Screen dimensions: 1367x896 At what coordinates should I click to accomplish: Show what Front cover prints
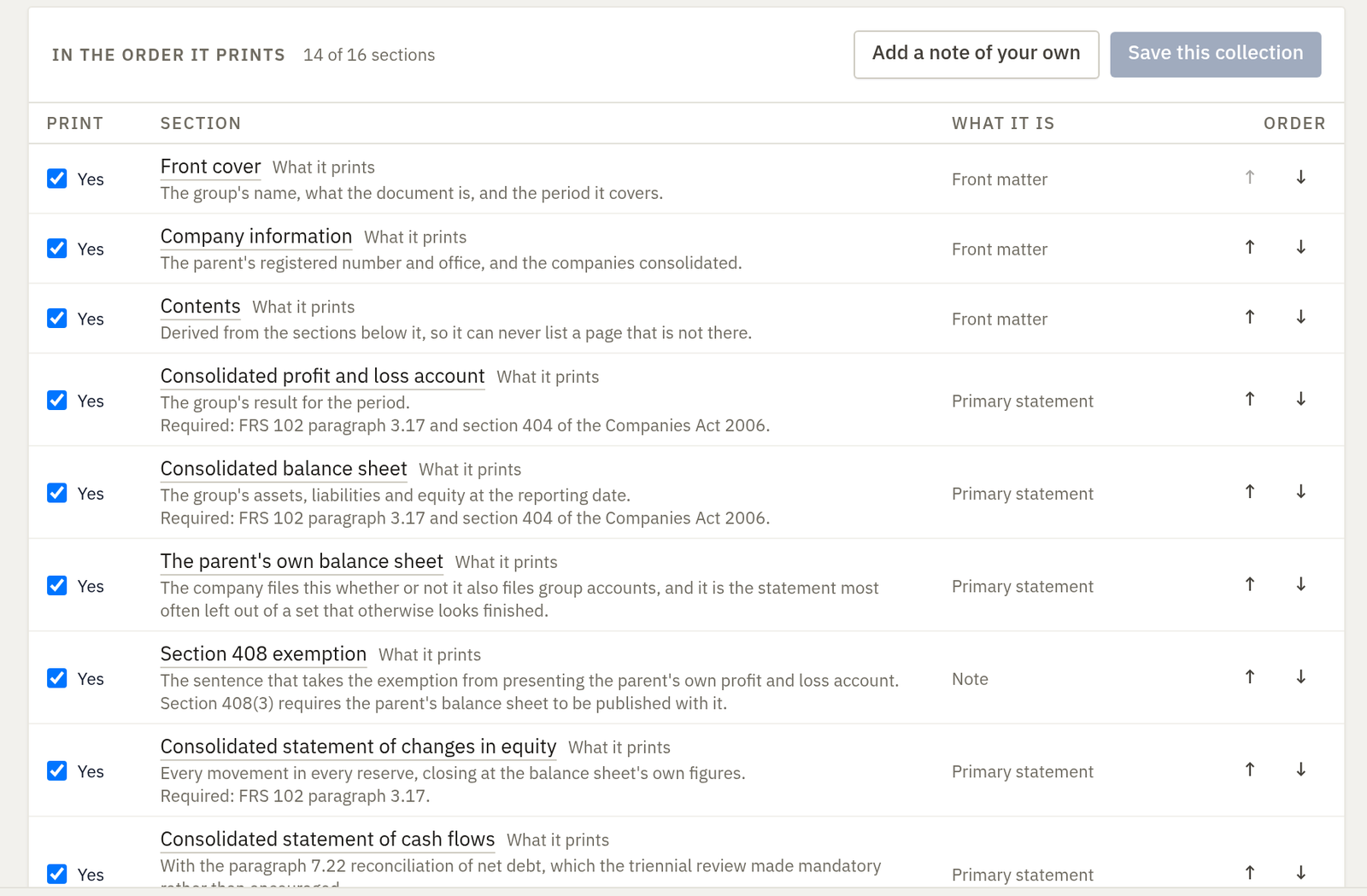[324, 167]
